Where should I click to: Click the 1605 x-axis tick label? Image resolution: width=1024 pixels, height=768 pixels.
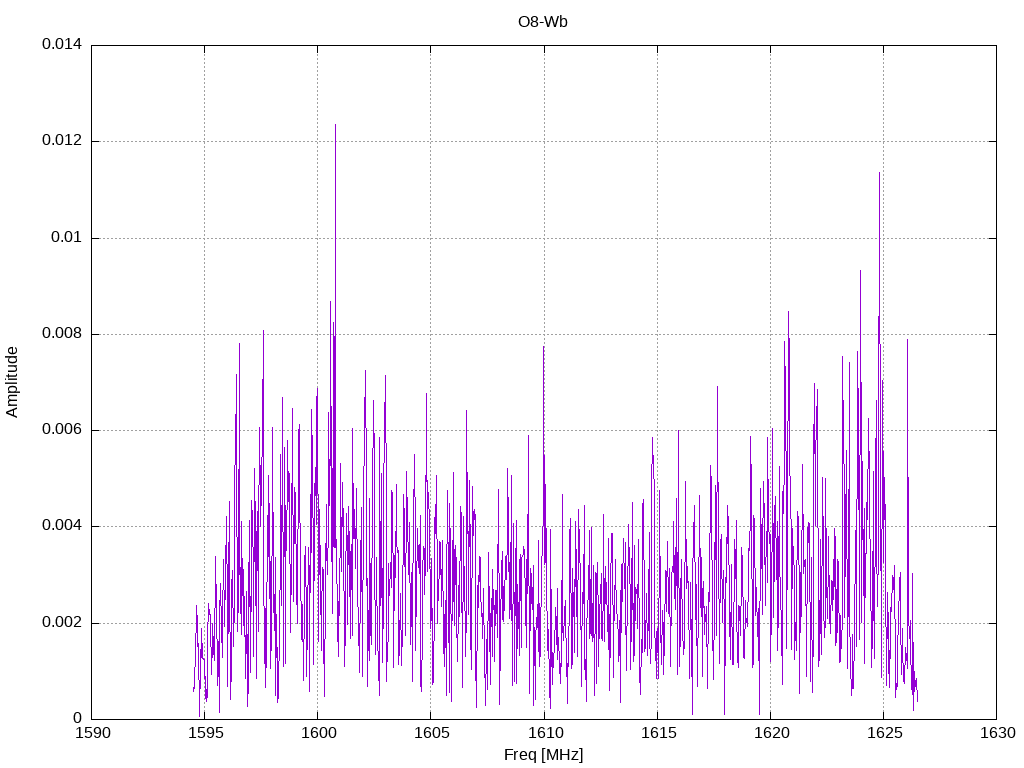(432, 733)
